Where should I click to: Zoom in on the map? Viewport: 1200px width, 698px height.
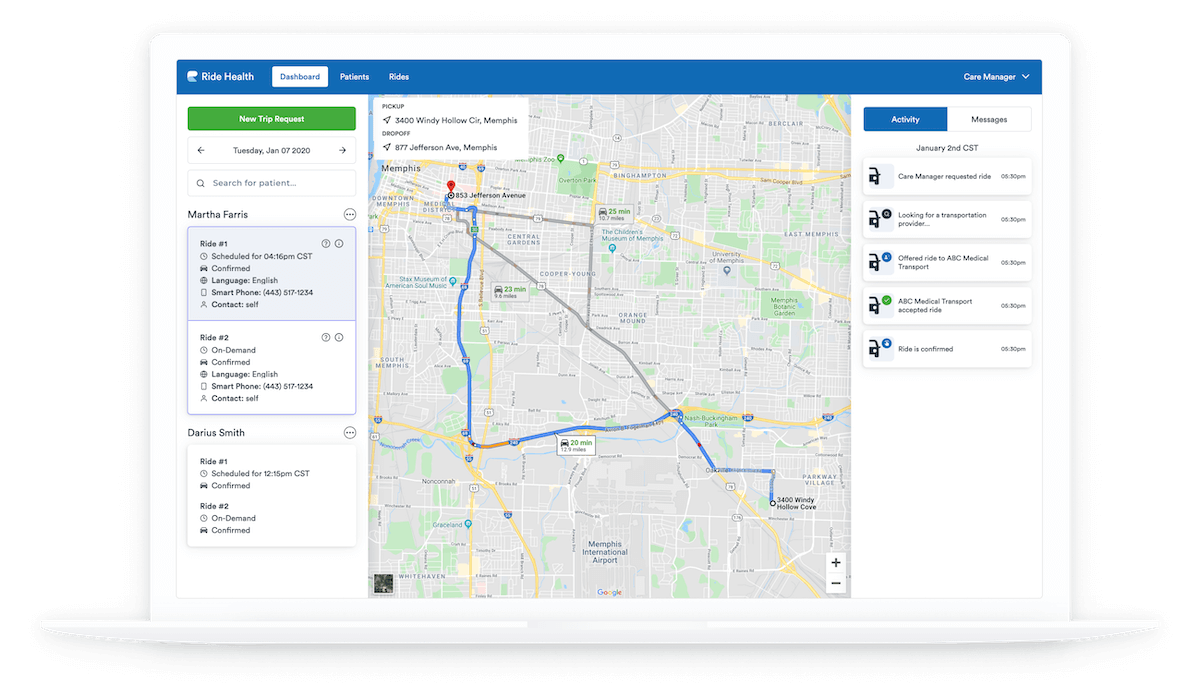pyautogui.click(x=836, y=563)
